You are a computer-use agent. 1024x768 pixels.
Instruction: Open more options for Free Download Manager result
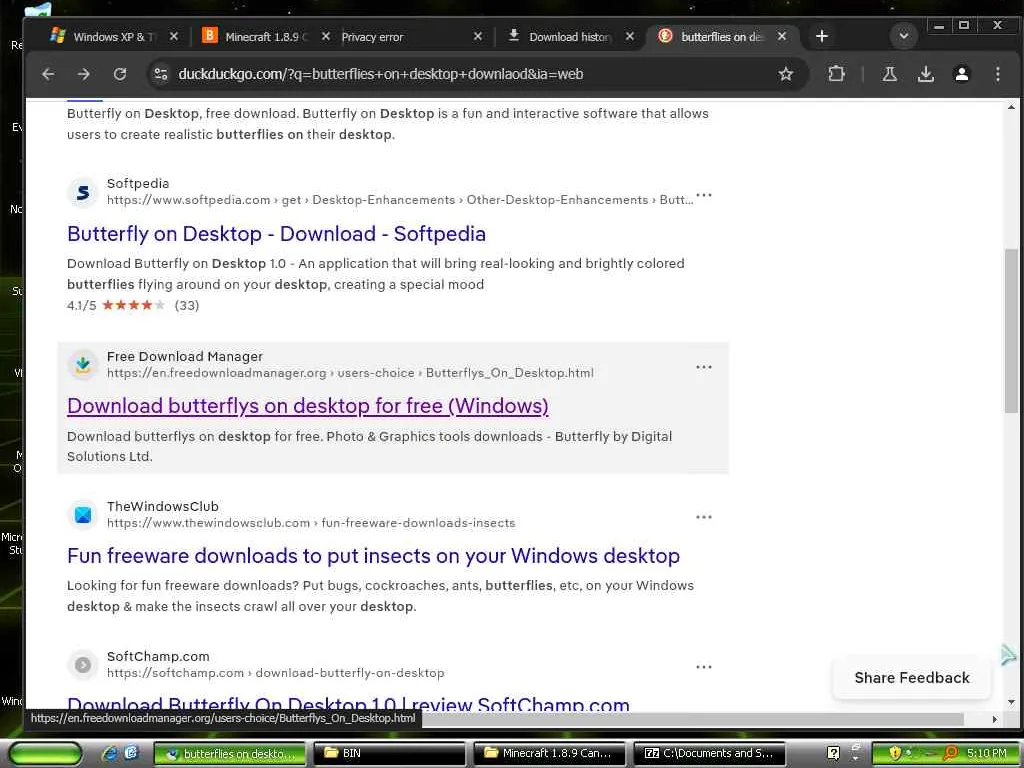[704, 367]
